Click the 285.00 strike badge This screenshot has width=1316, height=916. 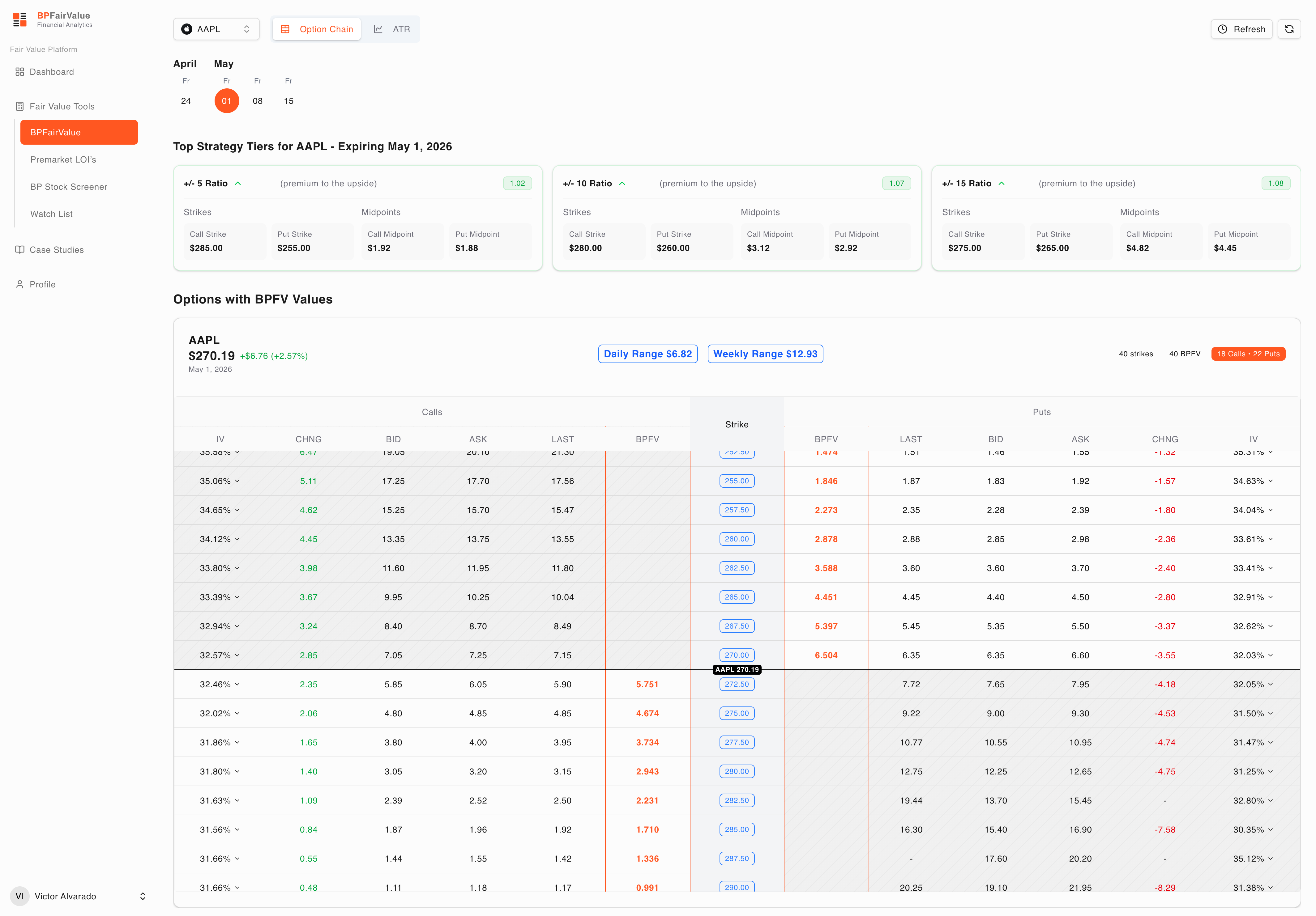pos(737,829)
